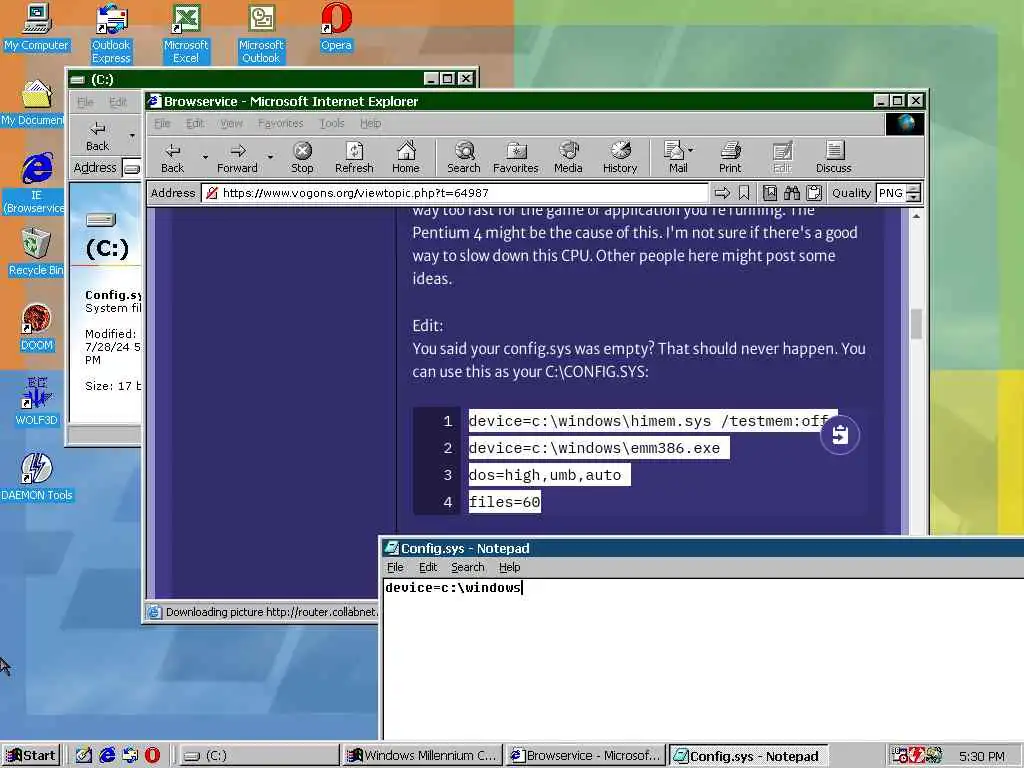Open Tools menu in Internet Explorer
Image resolution: width=1024 pixels, height=768 pixels.
(332, 123)
